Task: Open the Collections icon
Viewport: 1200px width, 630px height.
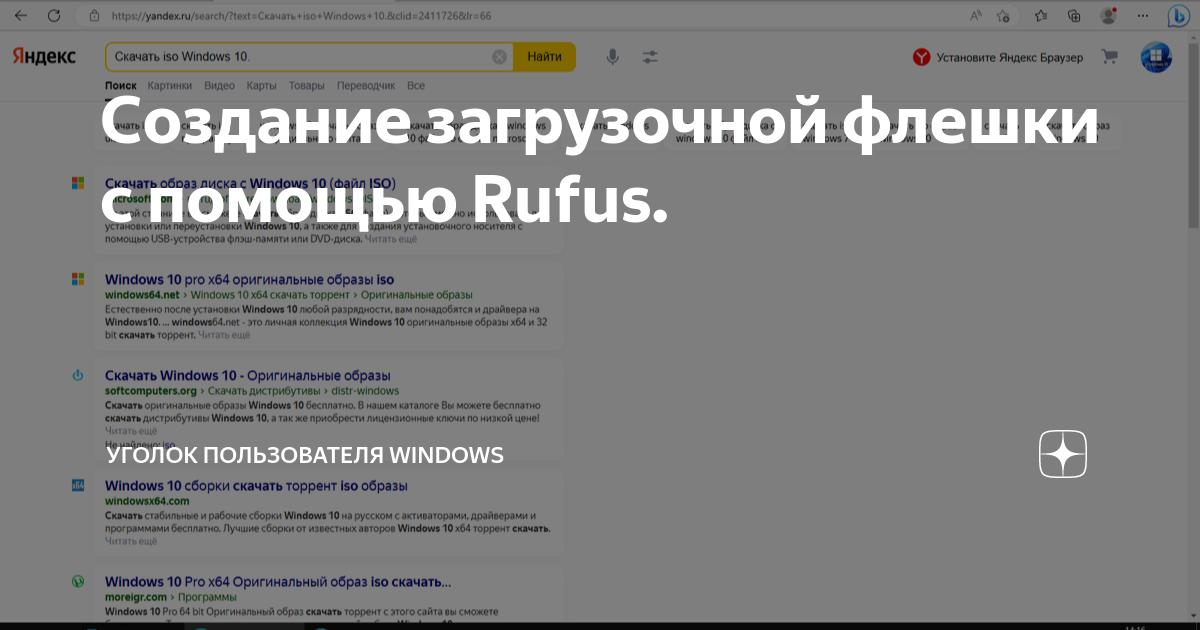Action: (1074, 16)
